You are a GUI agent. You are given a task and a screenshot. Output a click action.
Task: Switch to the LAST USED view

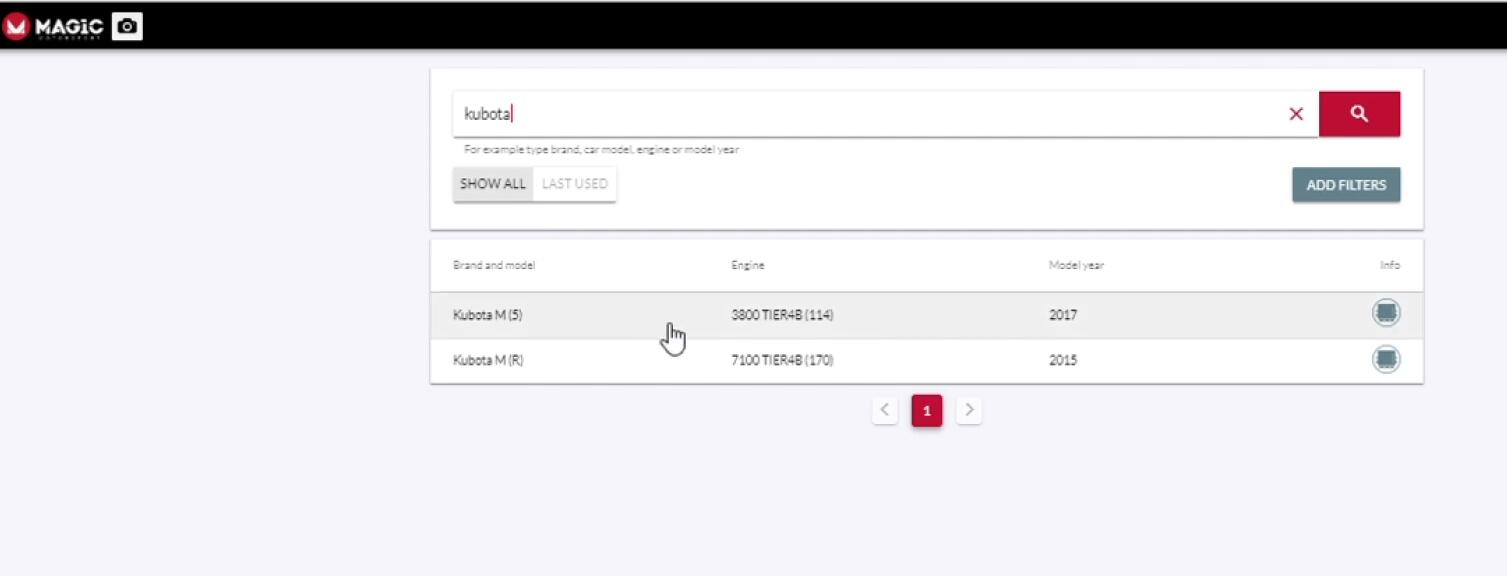click(x=575, y=184)
